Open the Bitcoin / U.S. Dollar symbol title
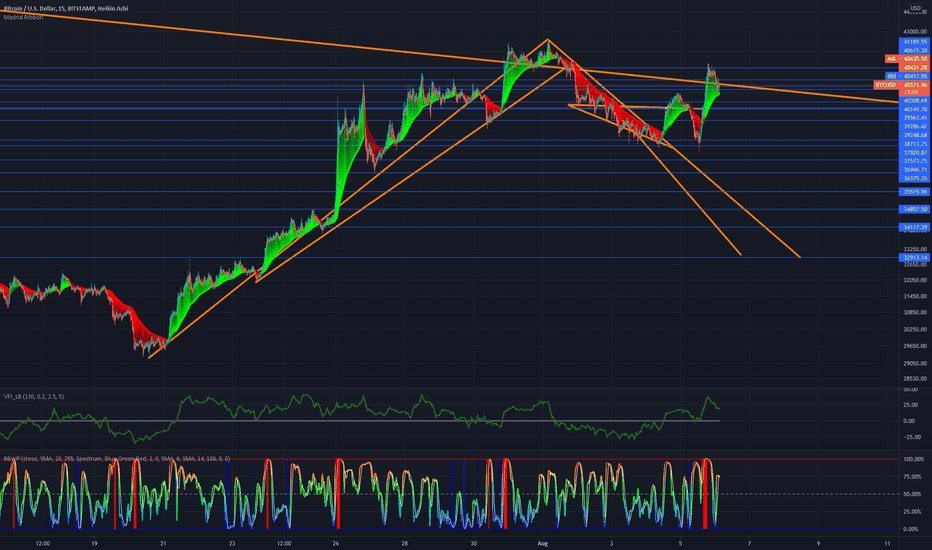 click(x=65, y=8)
